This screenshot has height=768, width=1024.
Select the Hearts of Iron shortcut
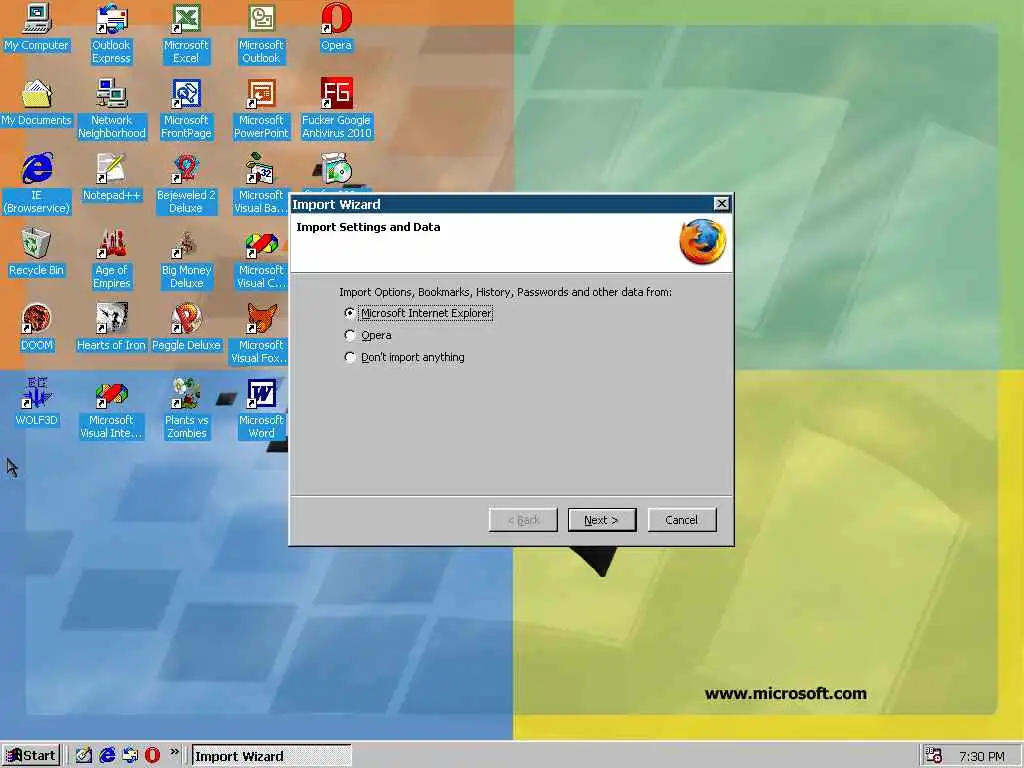coord(112,328)
